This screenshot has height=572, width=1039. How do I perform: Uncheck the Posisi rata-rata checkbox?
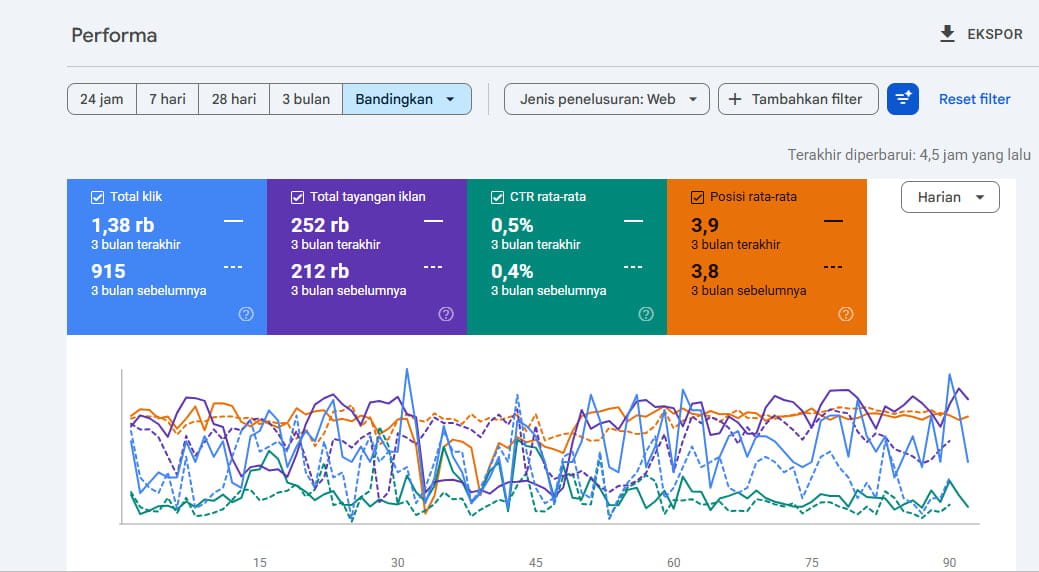tap(697, 197)
